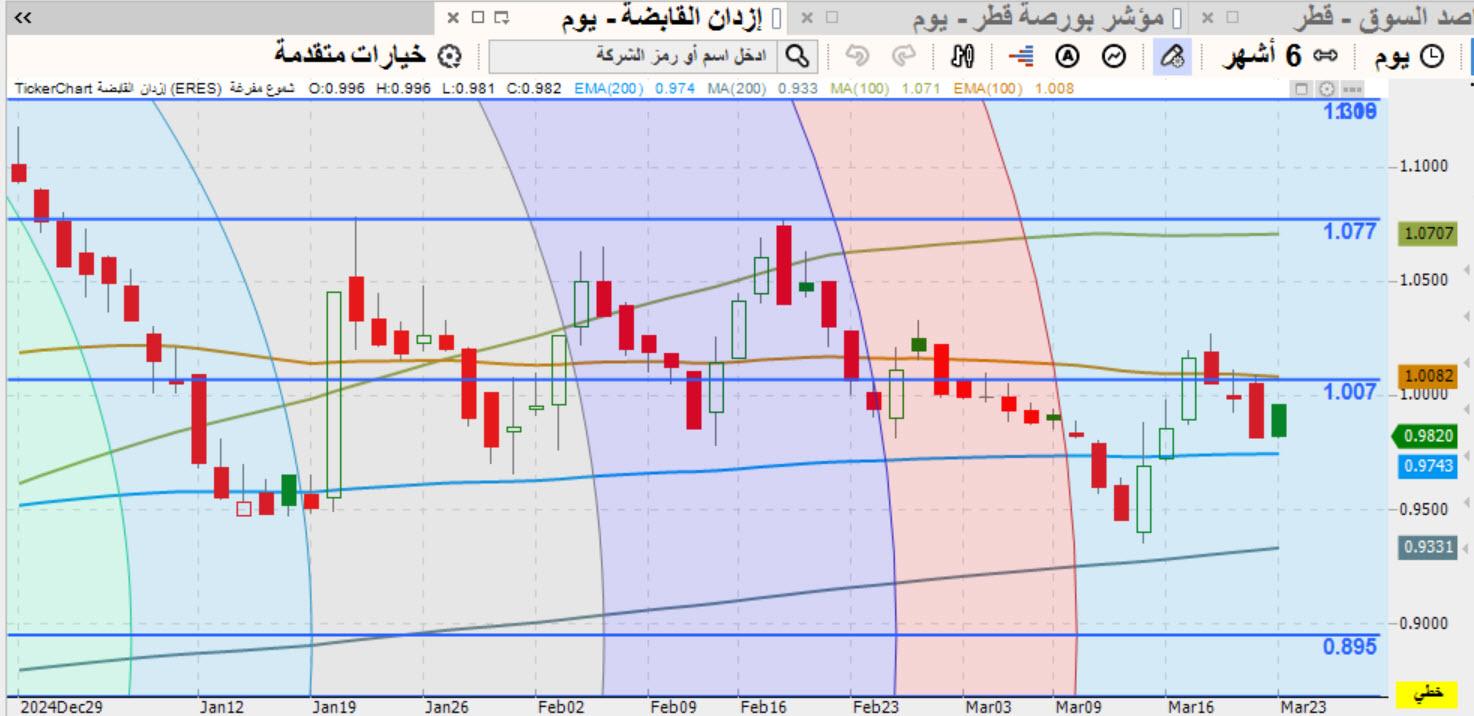Click the 0.9331 MA(200) price tag
Screen dimensions: 1474x716
[x=1430, y=547]
